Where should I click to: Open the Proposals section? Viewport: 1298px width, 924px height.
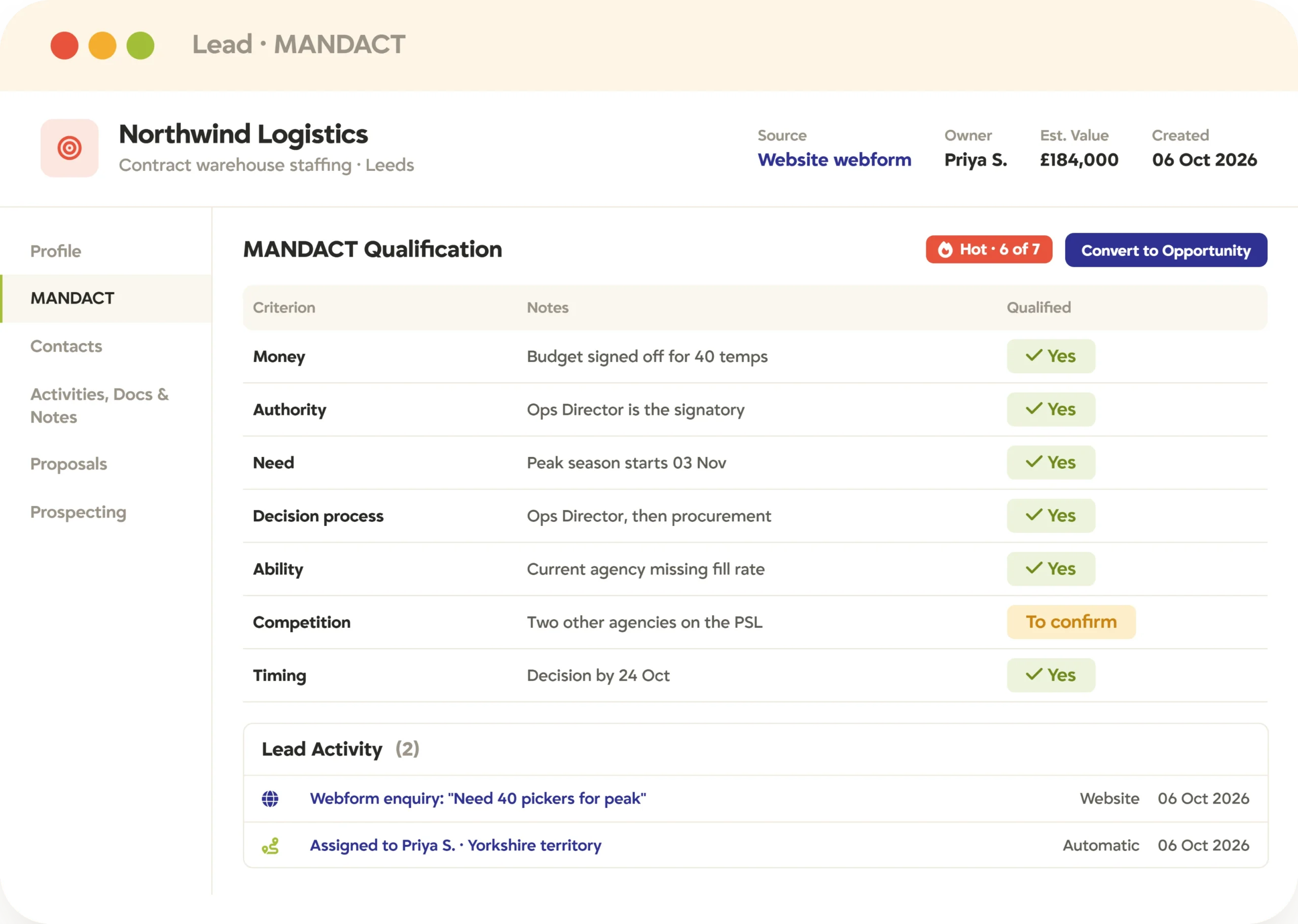click(x=68, y=464)
